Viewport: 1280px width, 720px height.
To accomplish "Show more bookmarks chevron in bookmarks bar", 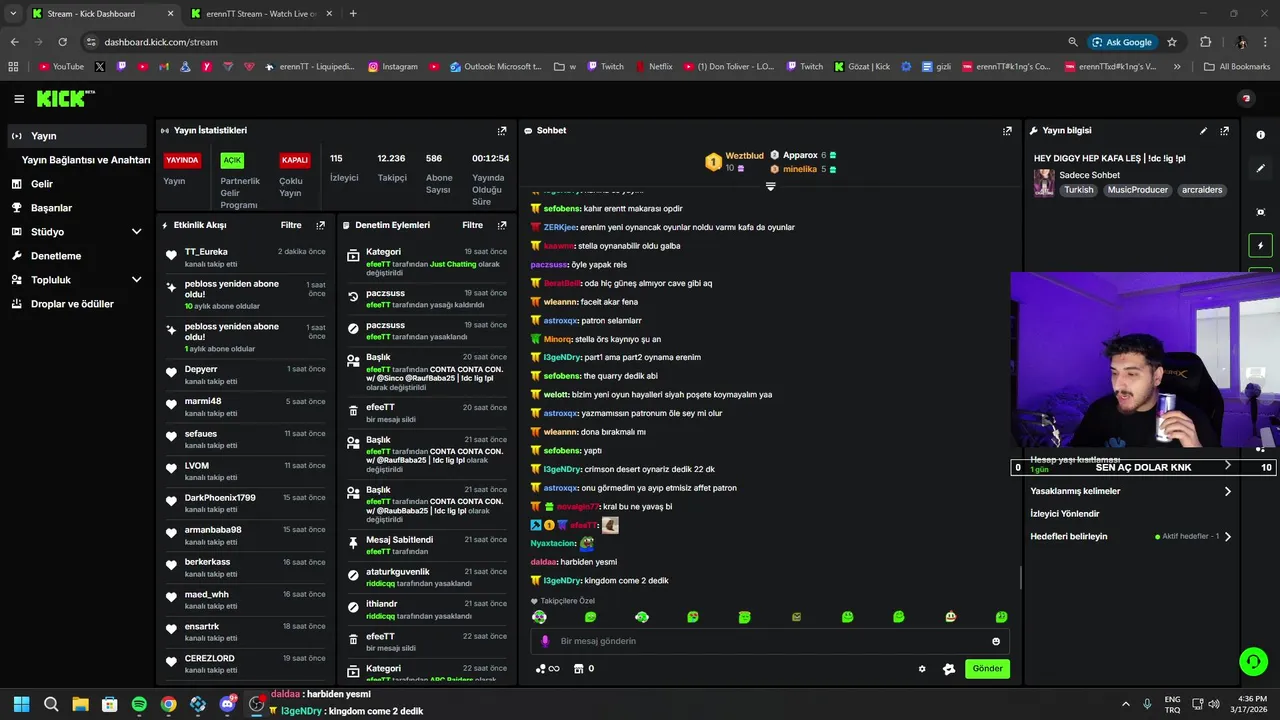I will coord(1177,67).
